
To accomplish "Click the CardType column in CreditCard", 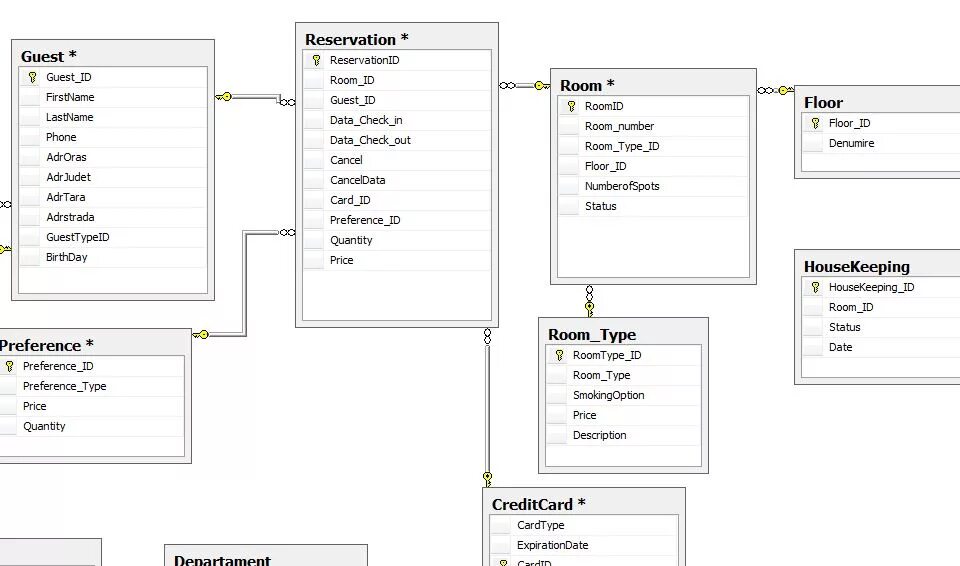I will point(583,525).
